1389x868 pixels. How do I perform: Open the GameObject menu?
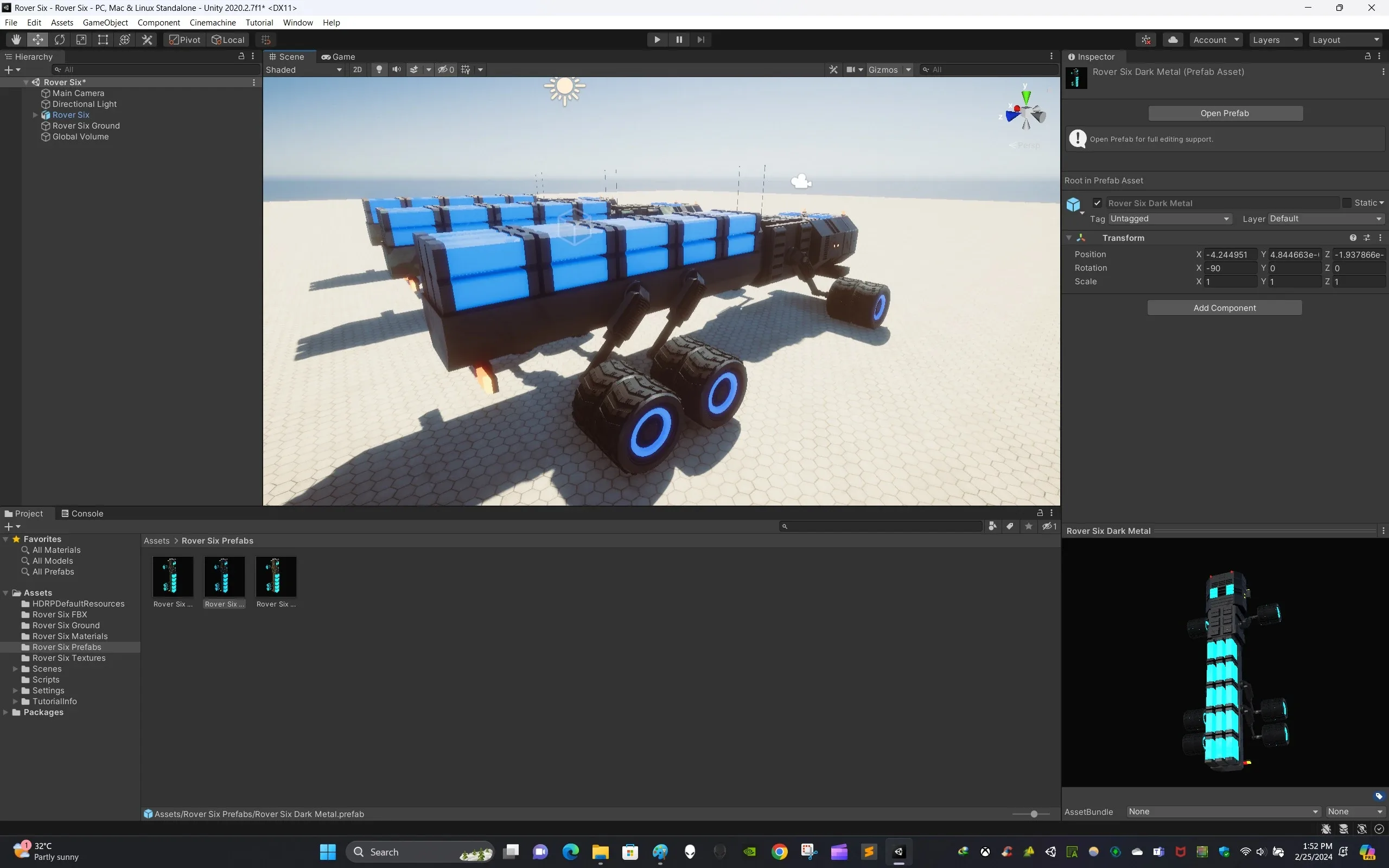pos(105,22)
